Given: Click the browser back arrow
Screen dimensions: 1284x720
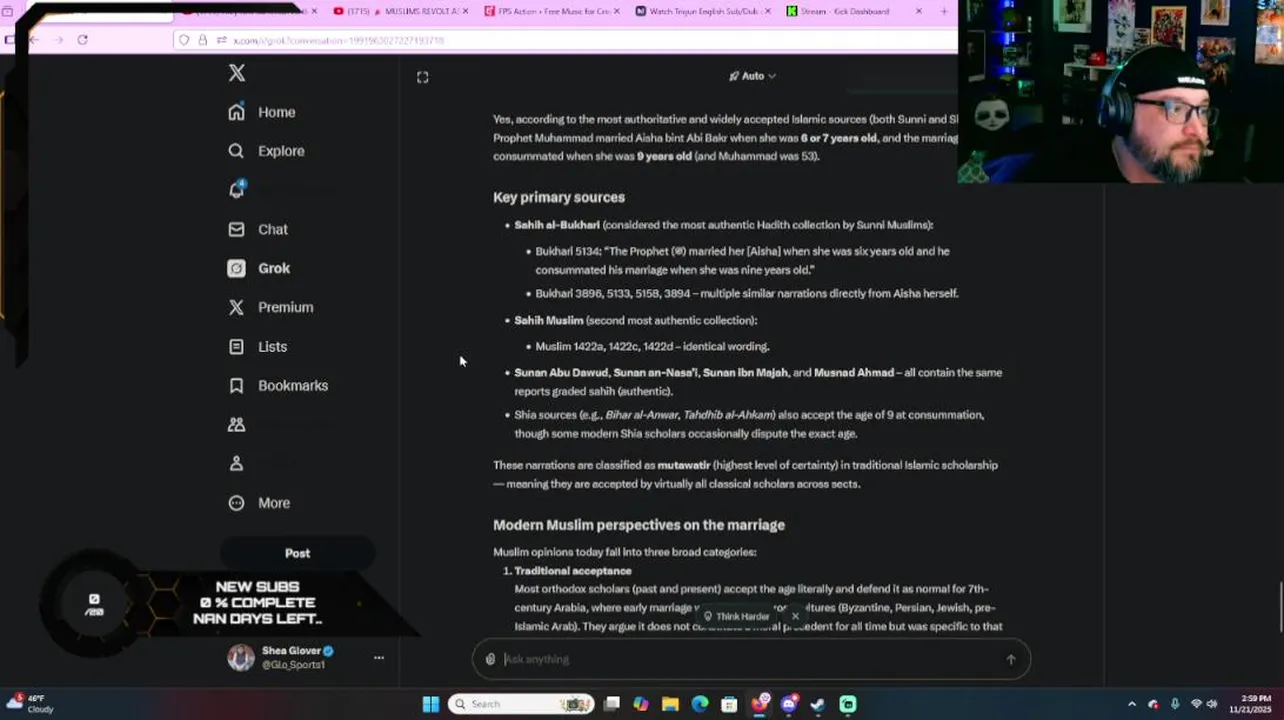Looking at the screenshot, I should [33, 40].
